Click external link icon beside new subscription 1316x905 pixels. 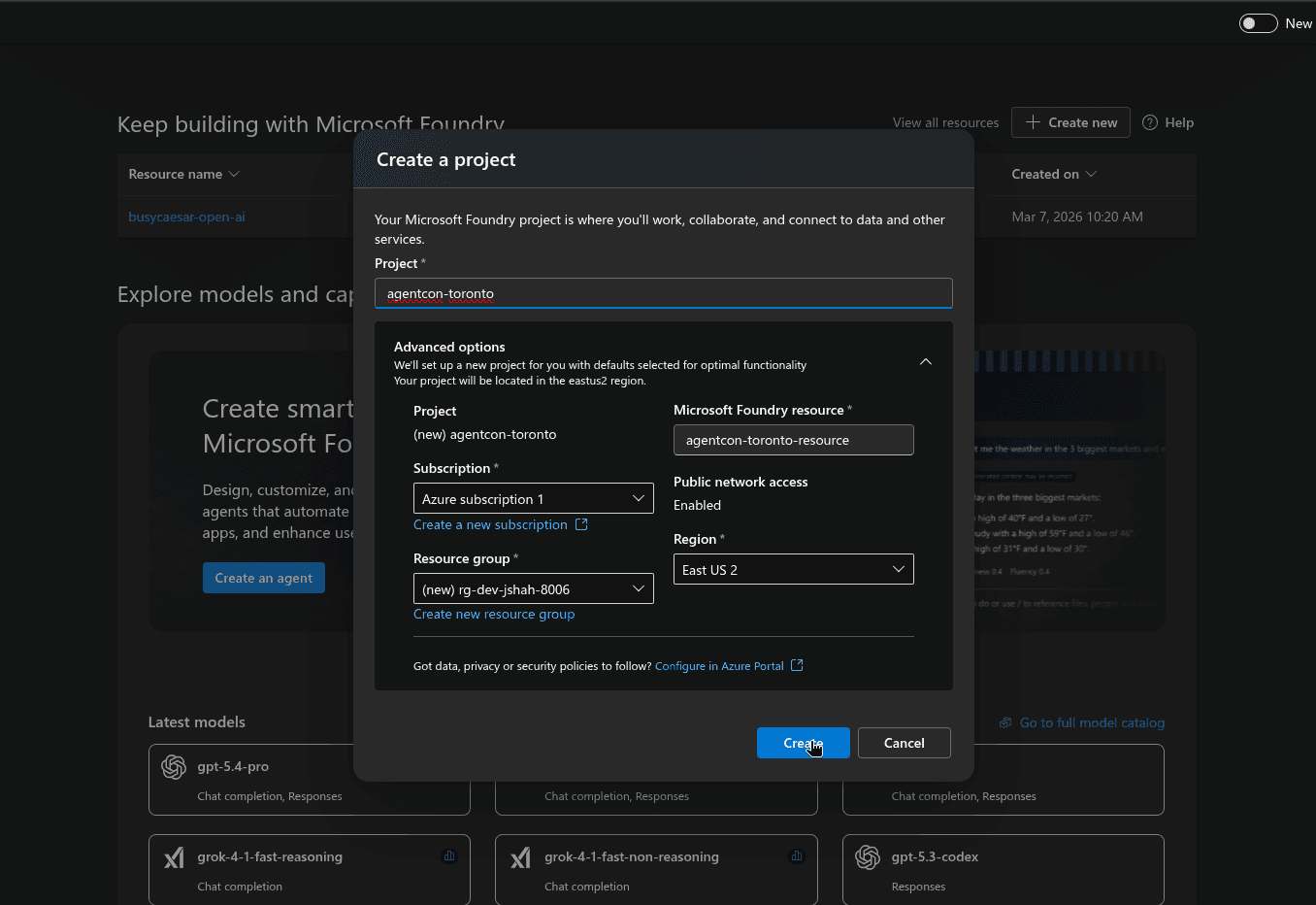click(x=581, y=524)
